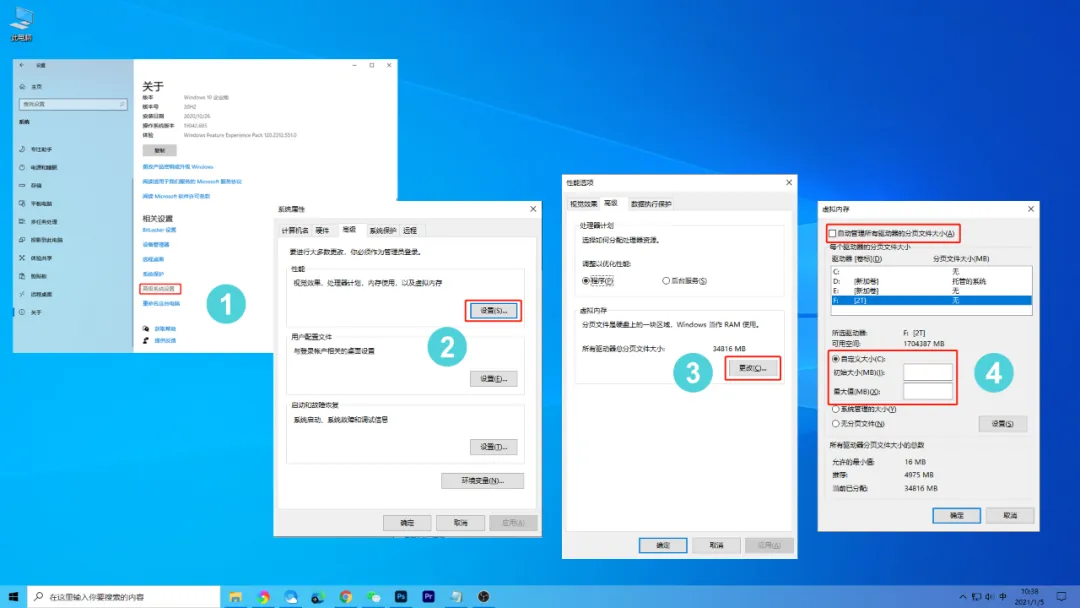
Task: Click the Settings search box
Action: (73, 104)
